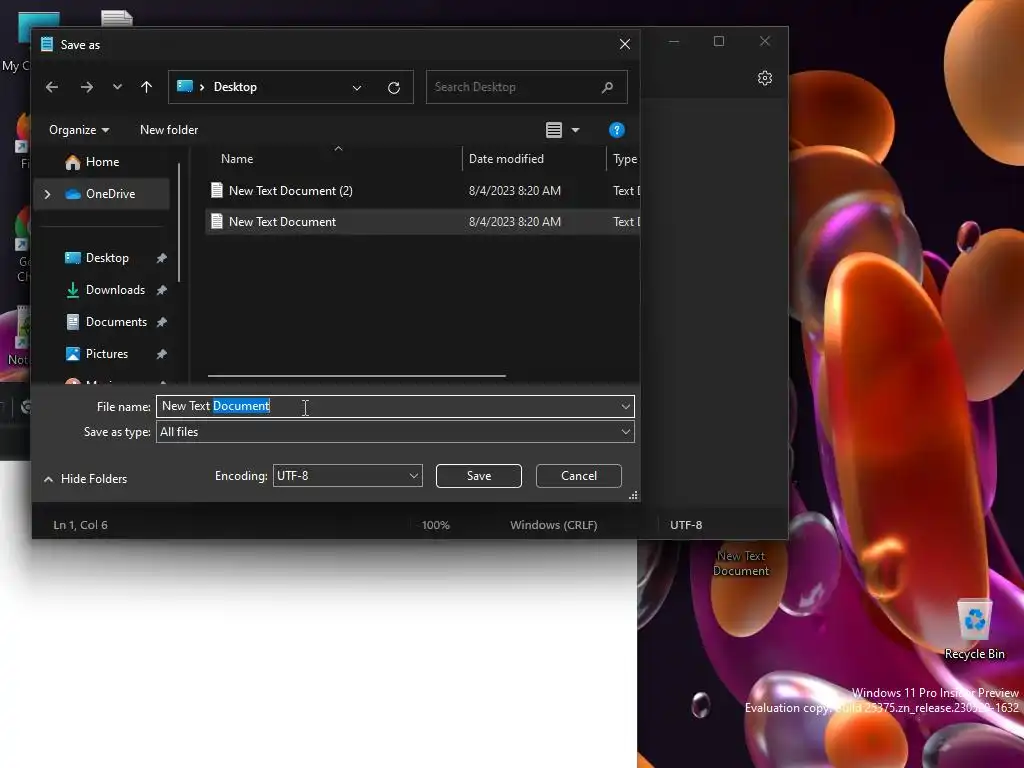This screenshot has width=1024, height=768.
Task: Select OneDrive in the navigation pane
Action: pos(102,194)
